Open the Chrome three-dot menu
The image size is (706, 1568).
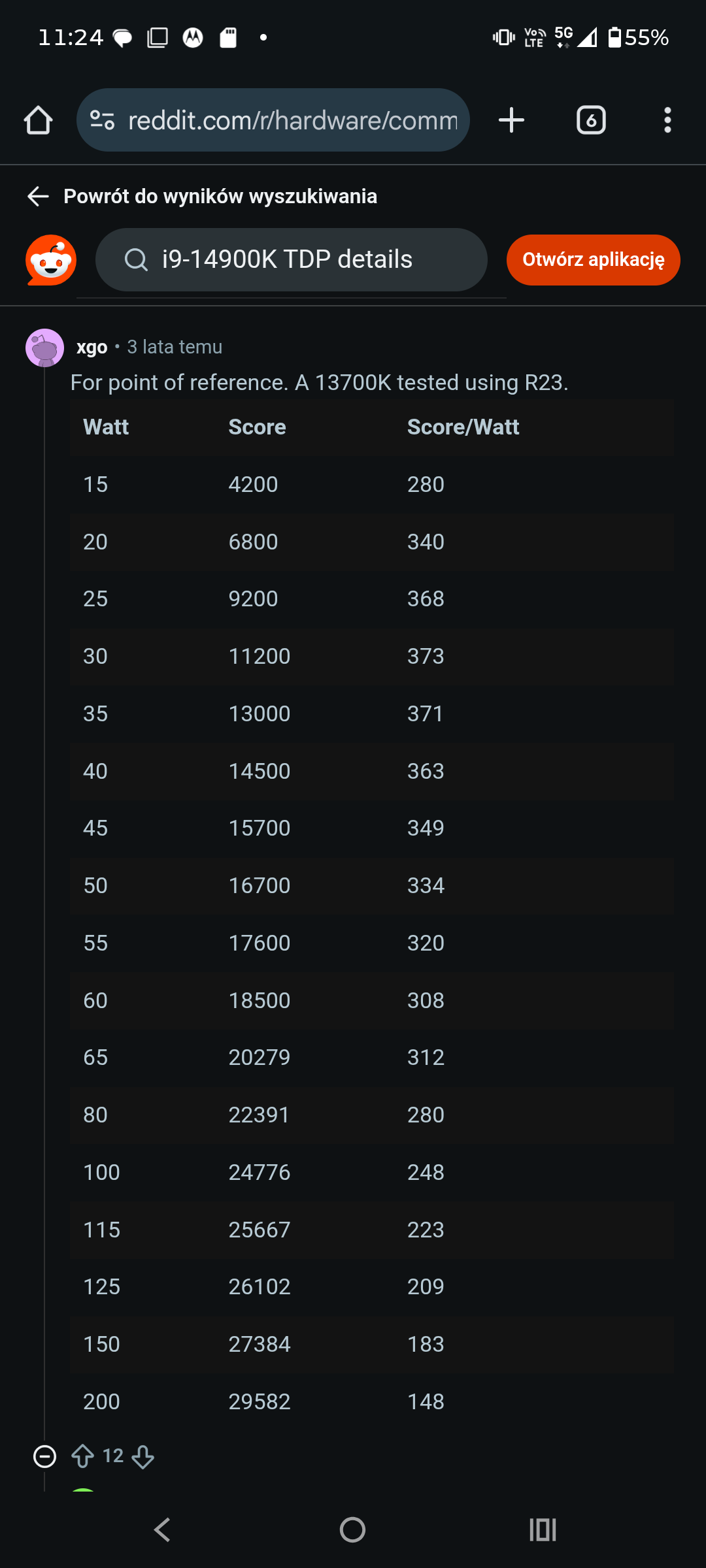point(667,120)
